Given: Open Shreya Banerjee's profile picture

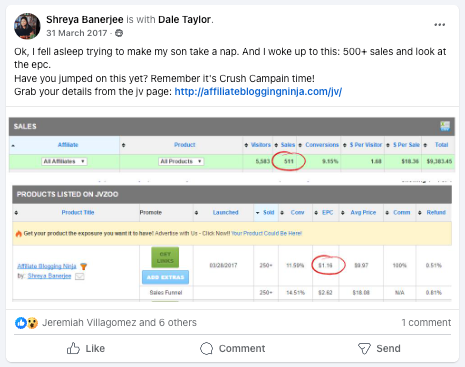Looking at the screenshot, I should (x=27, y=26).
